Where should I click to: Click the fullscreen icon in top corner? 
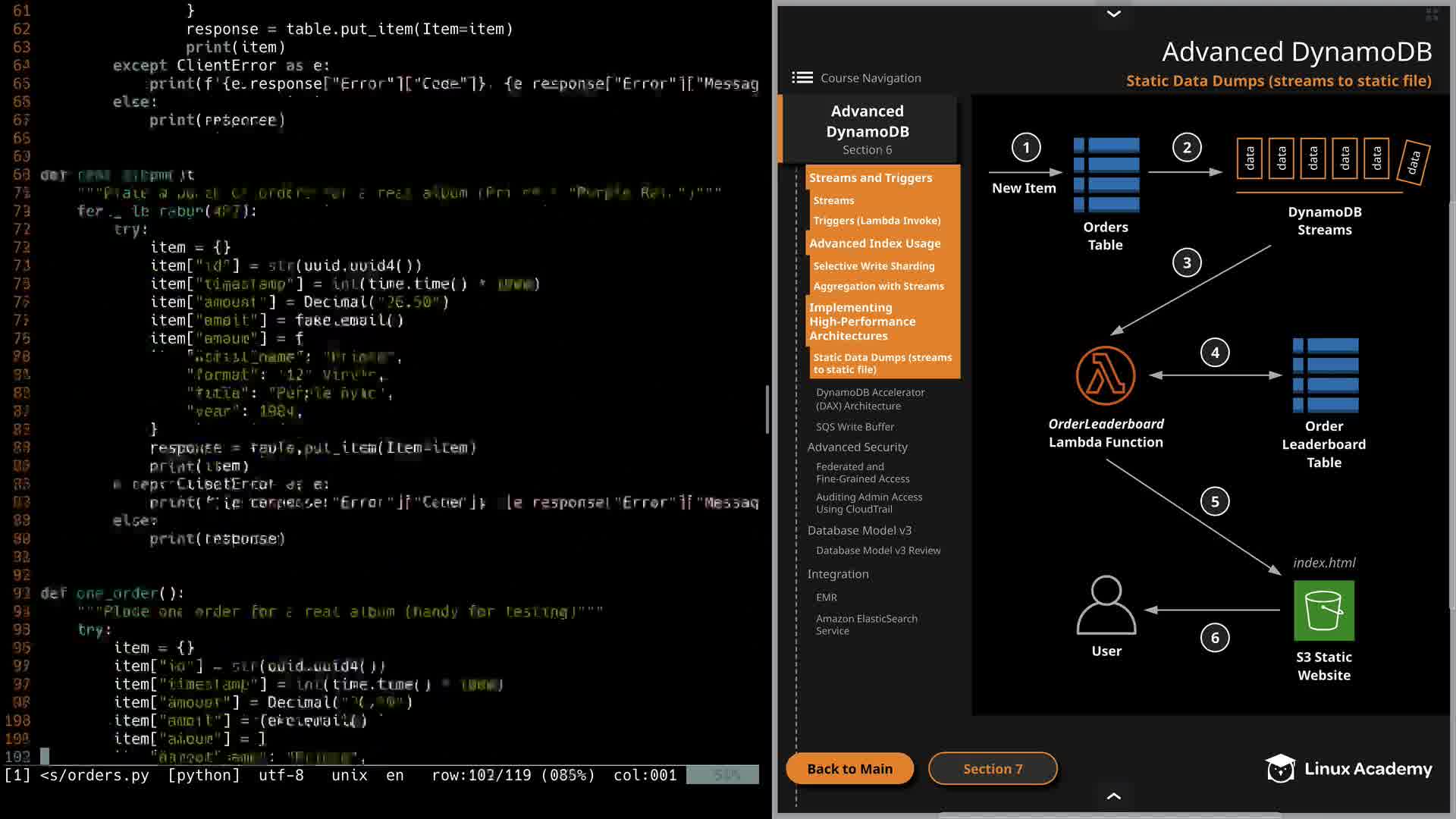coord(1432,14)
